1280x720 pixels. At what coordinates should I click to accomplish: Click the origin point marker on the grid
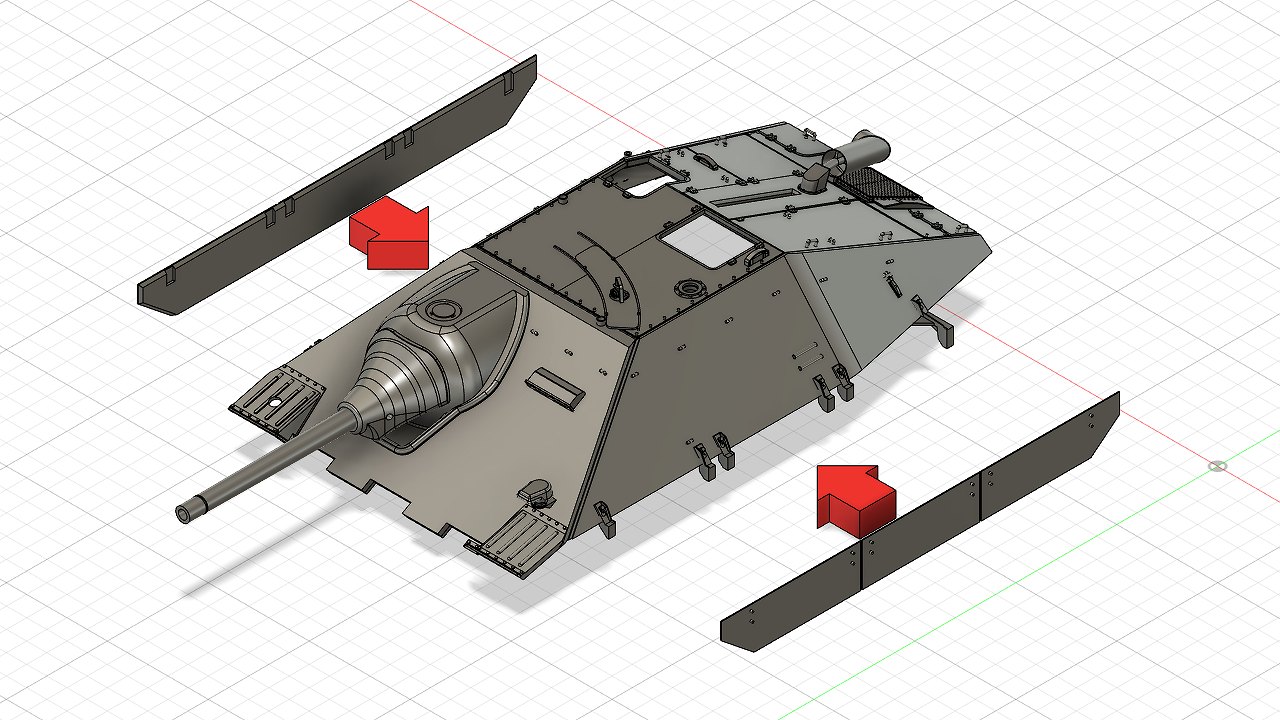point(1217,466)
